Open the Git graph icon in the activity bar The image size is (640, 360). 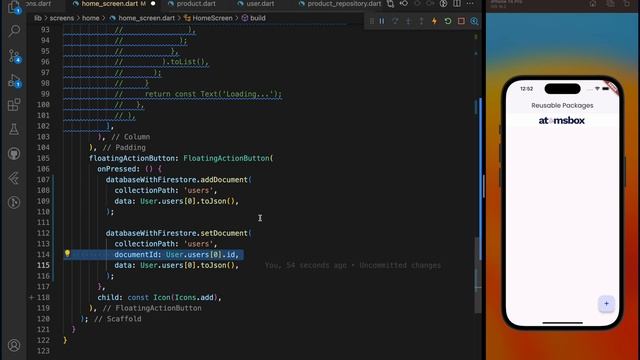[x=14, y=202]
